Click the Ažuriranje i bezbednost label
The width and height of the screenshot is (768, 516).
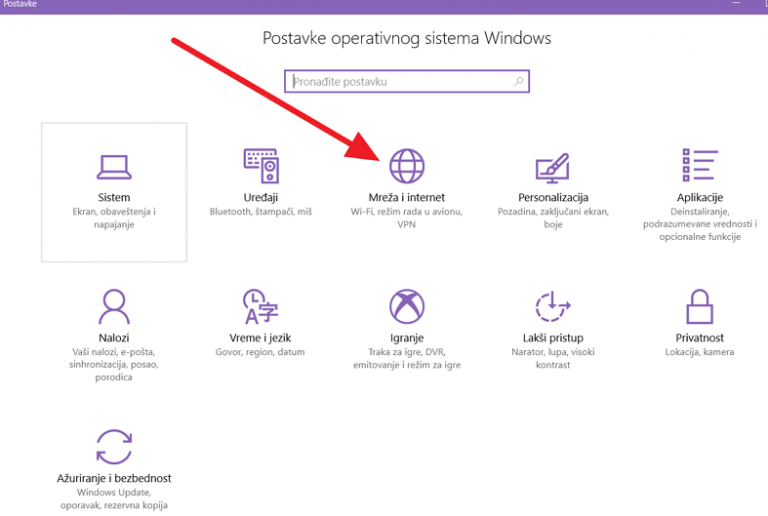[114, 478]
